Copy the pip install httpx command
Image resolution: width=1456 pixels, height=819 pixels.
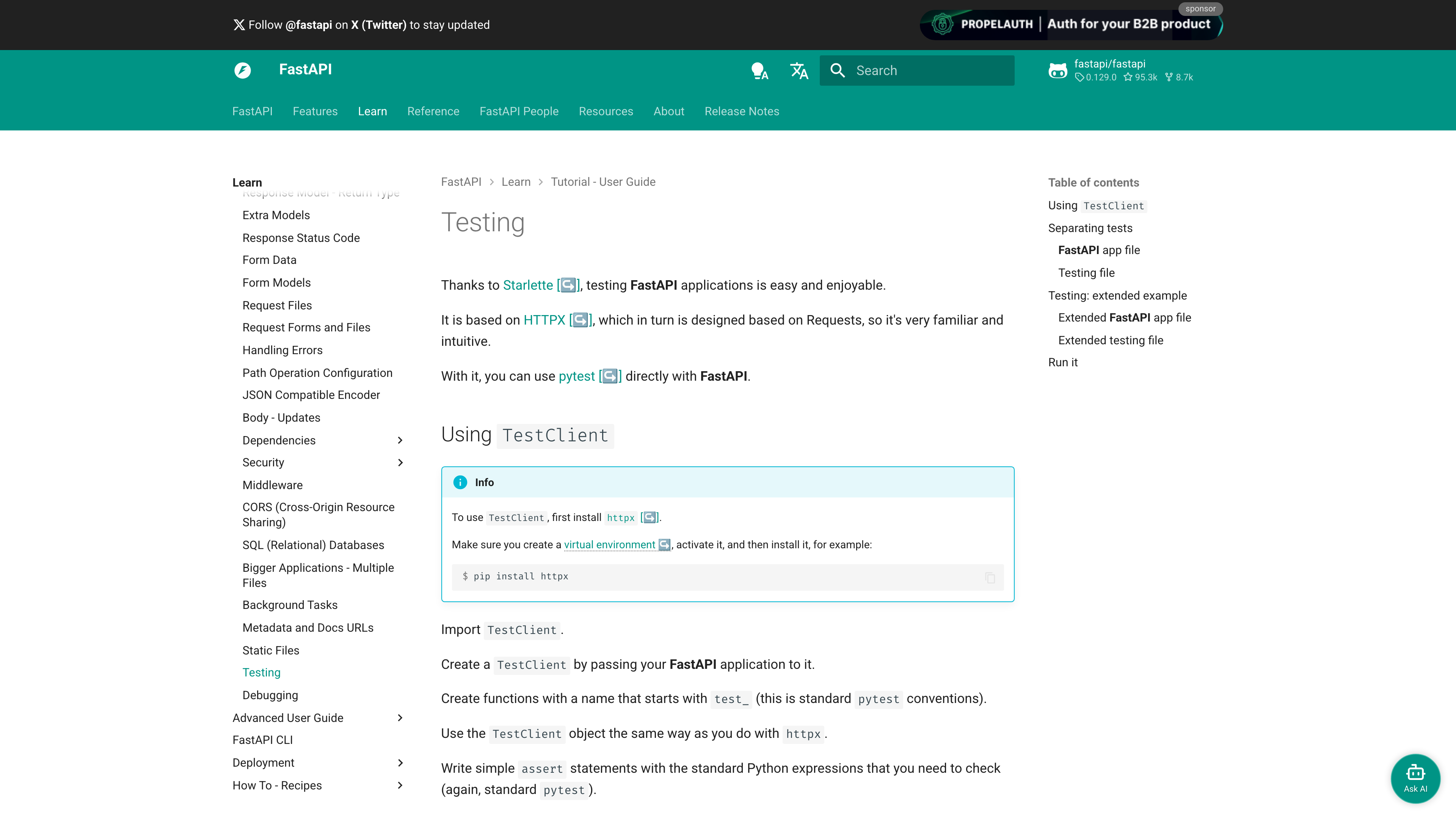990,577
